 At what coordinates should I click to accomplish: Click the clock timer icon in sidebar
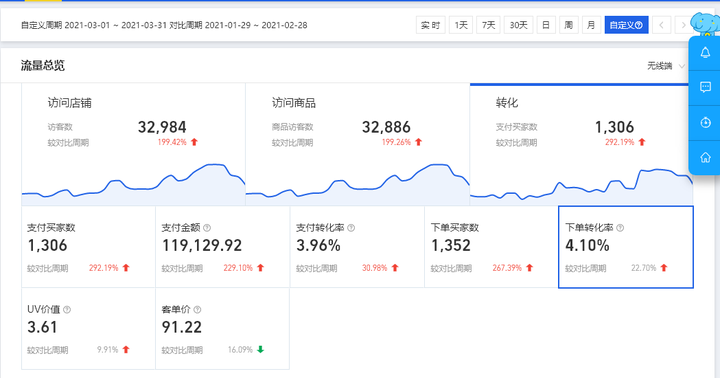(x=705, y=123)
